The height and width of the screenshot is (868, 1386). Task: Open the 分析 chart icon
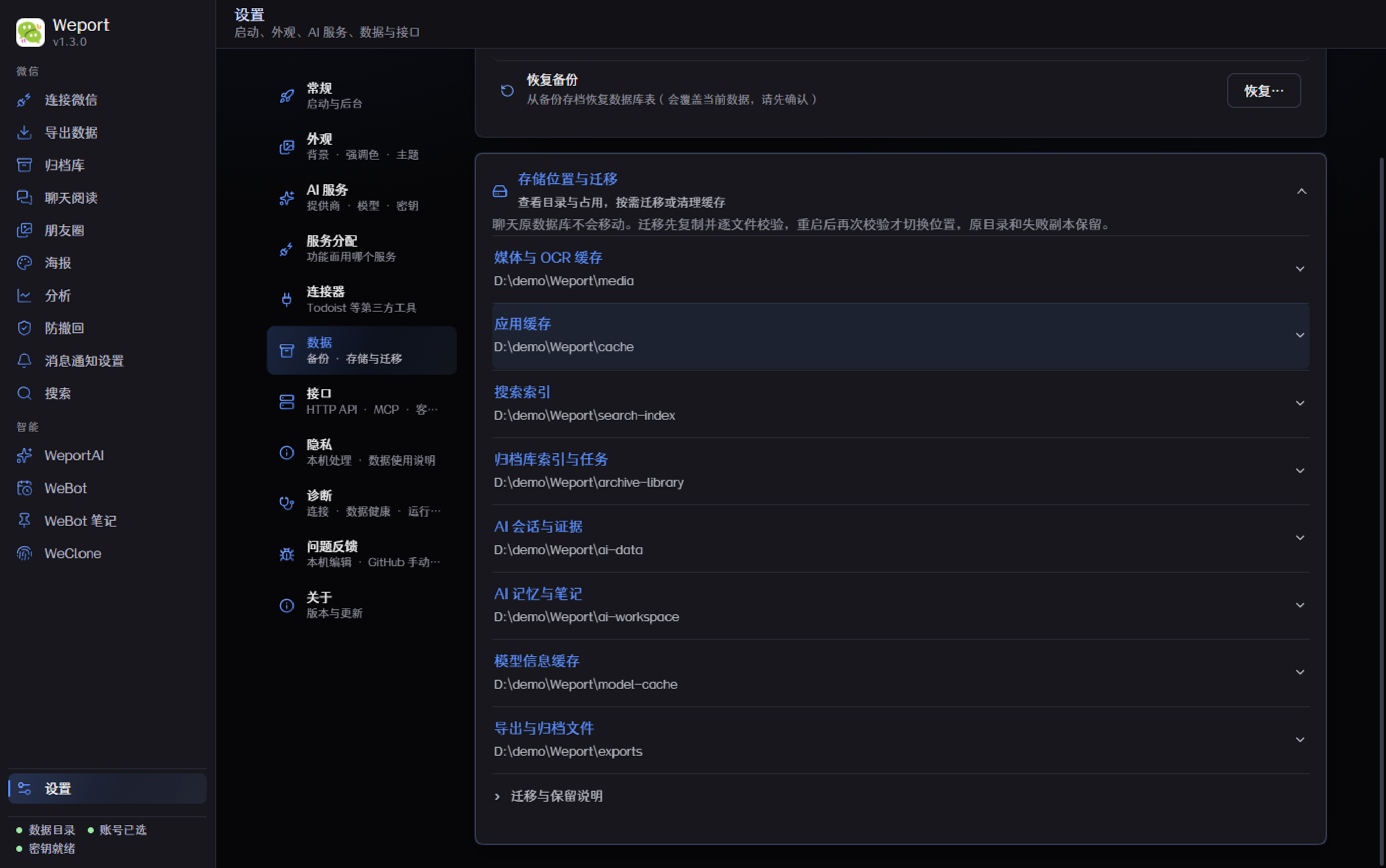(24, 295)
